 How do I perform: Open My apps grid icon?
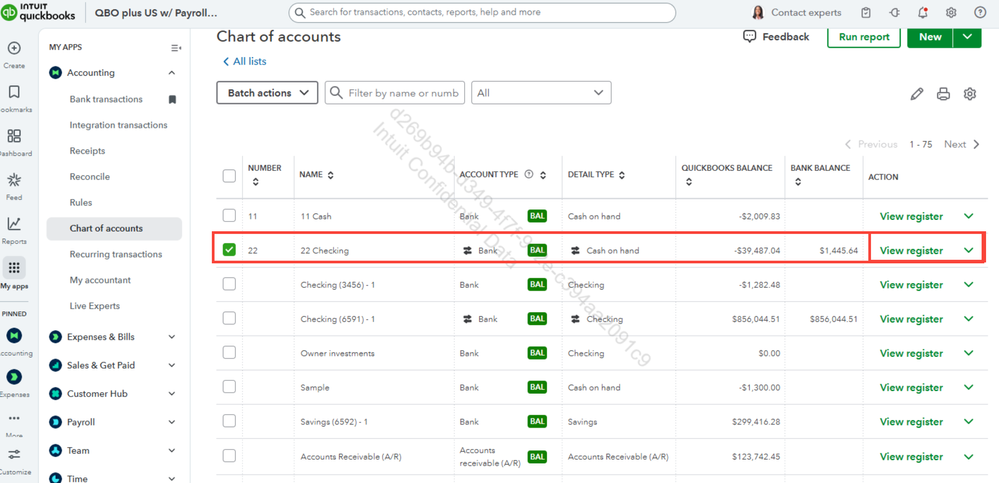point(14,268)
